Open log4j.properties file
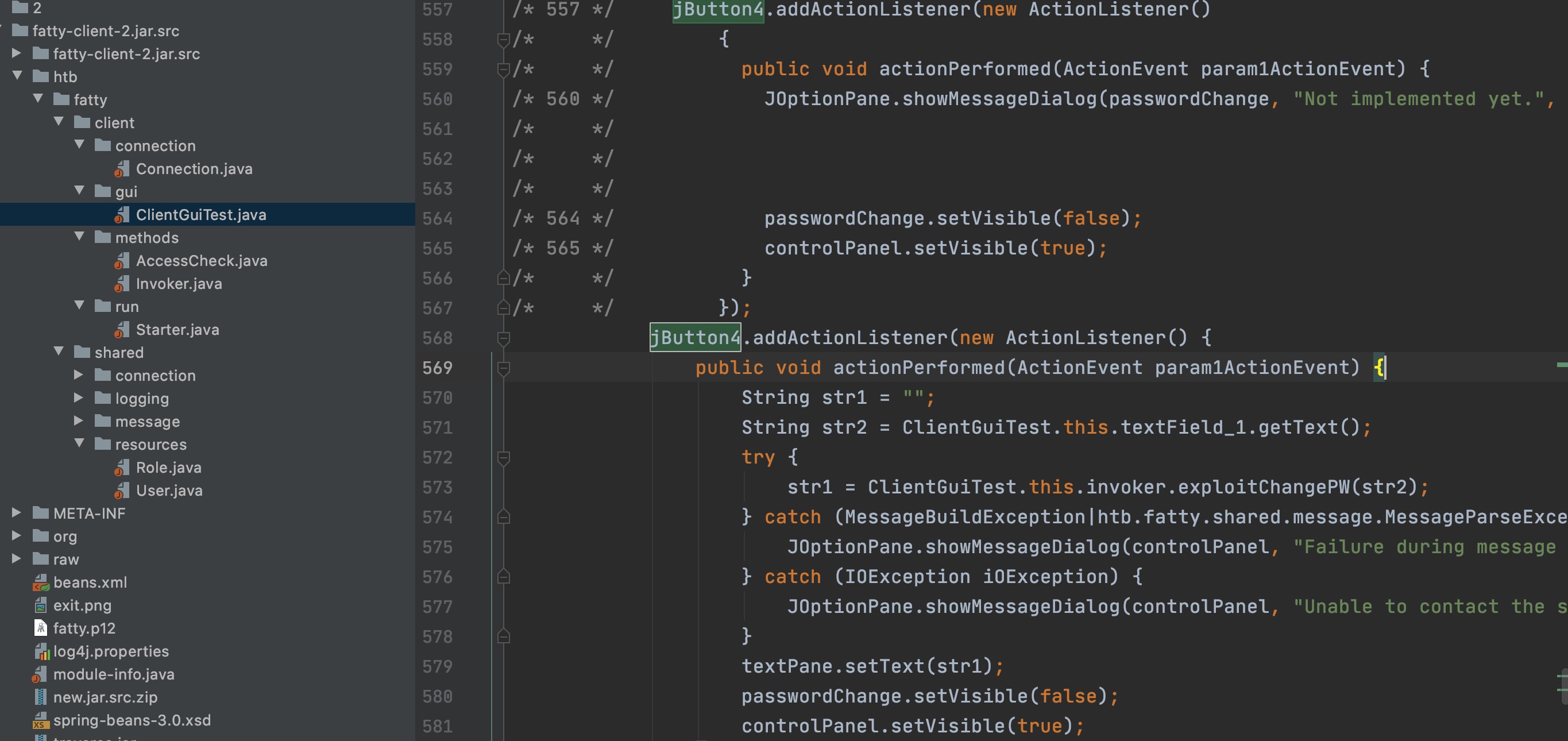1568x741 pixels. pyautogui.click(x=111, y=651)
